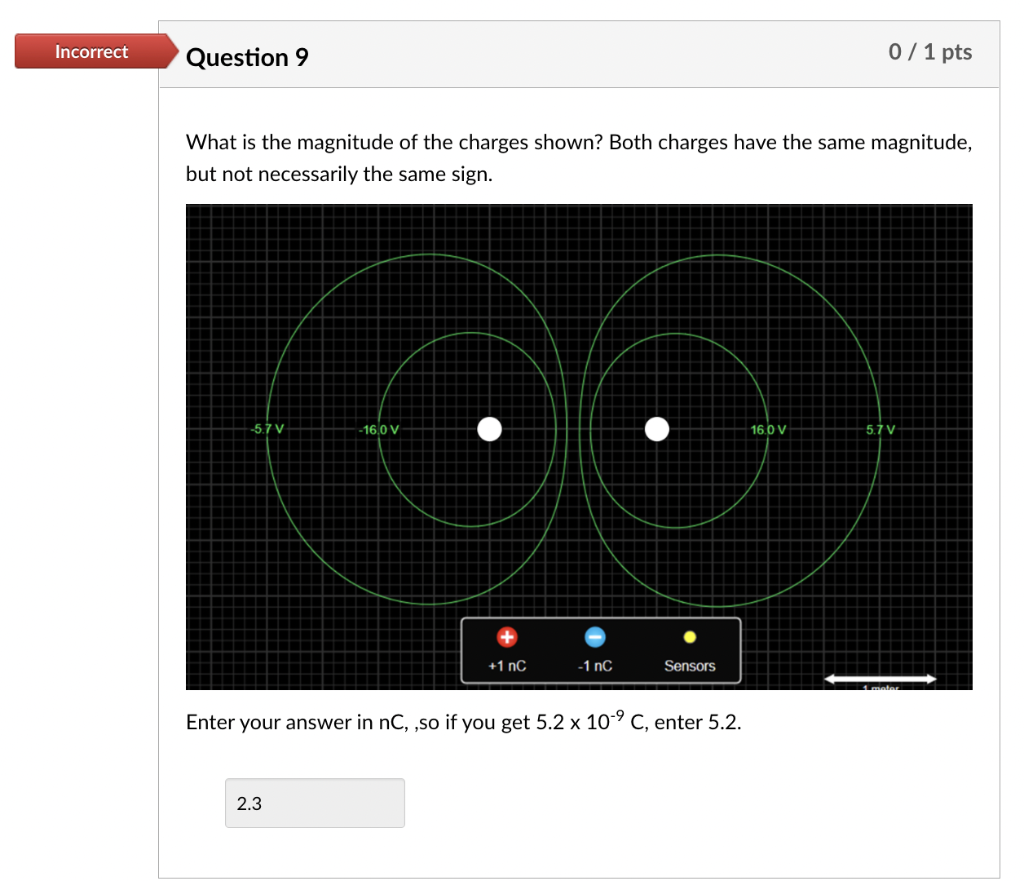Click the Question 9 heading
This screenshot has width=1024, height=881.
(x=247, y=57)
